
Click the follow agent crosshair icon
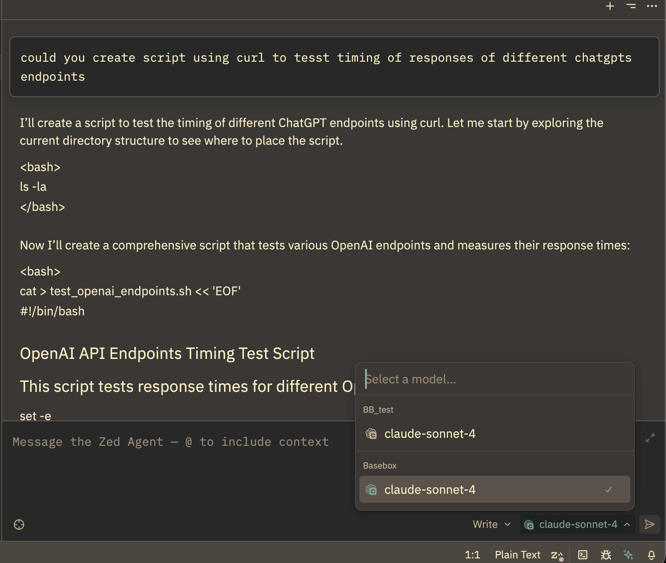tap(18, 524)
